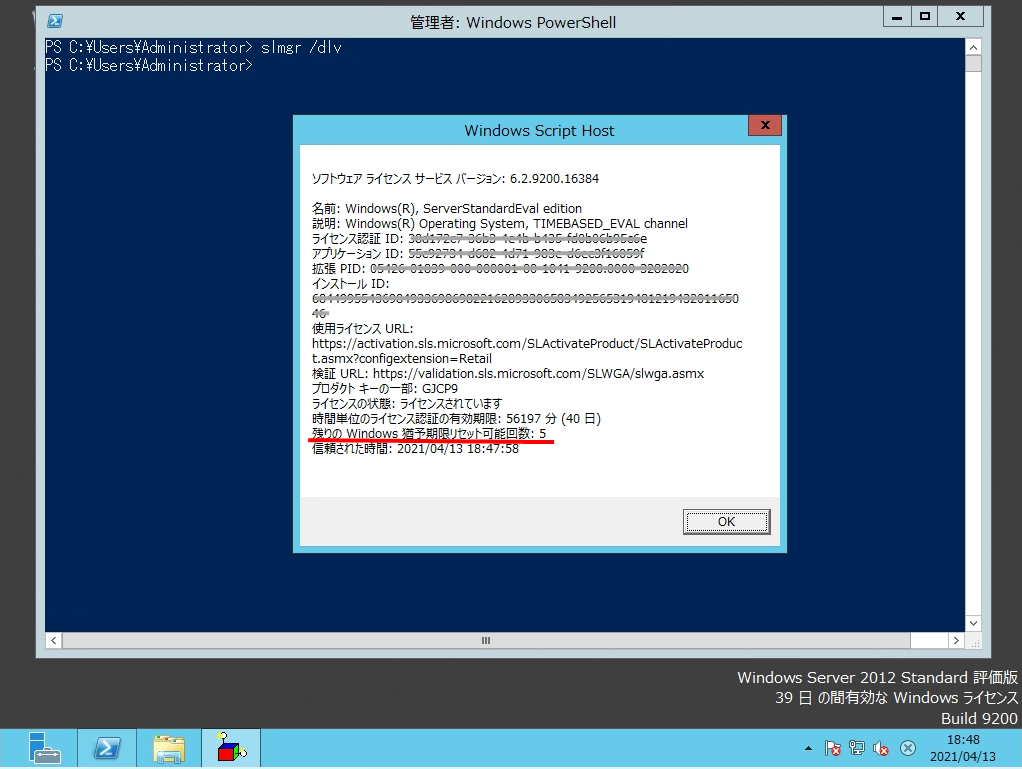Click the PowerShell horizontal scrollbar right arrow
The width and height of the screenshot is (1022, 769).
(956, 641)
